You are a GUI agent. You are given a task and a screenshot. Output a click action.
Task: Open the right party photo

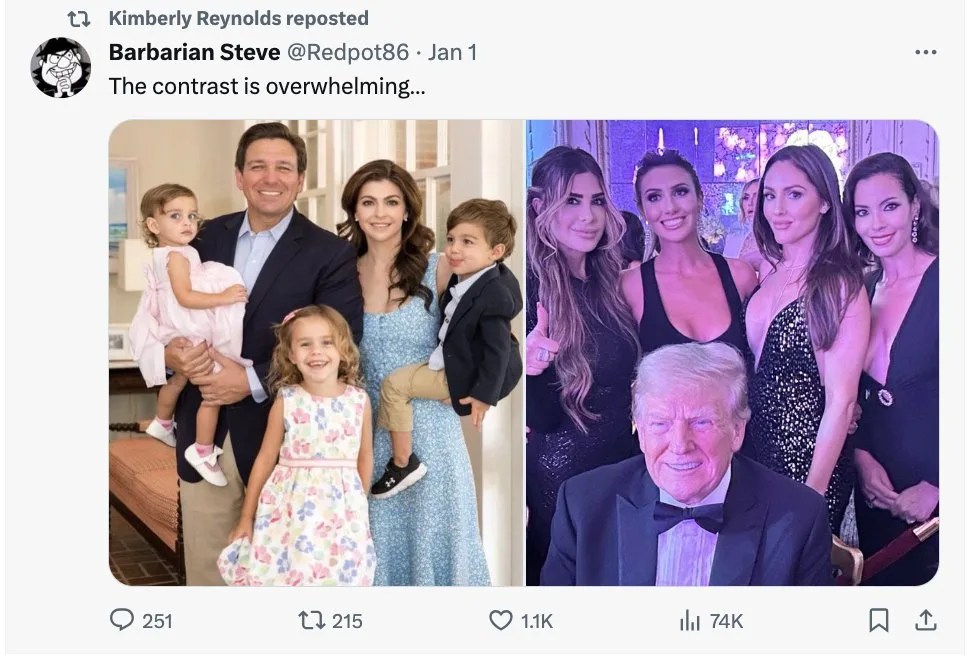732,352
